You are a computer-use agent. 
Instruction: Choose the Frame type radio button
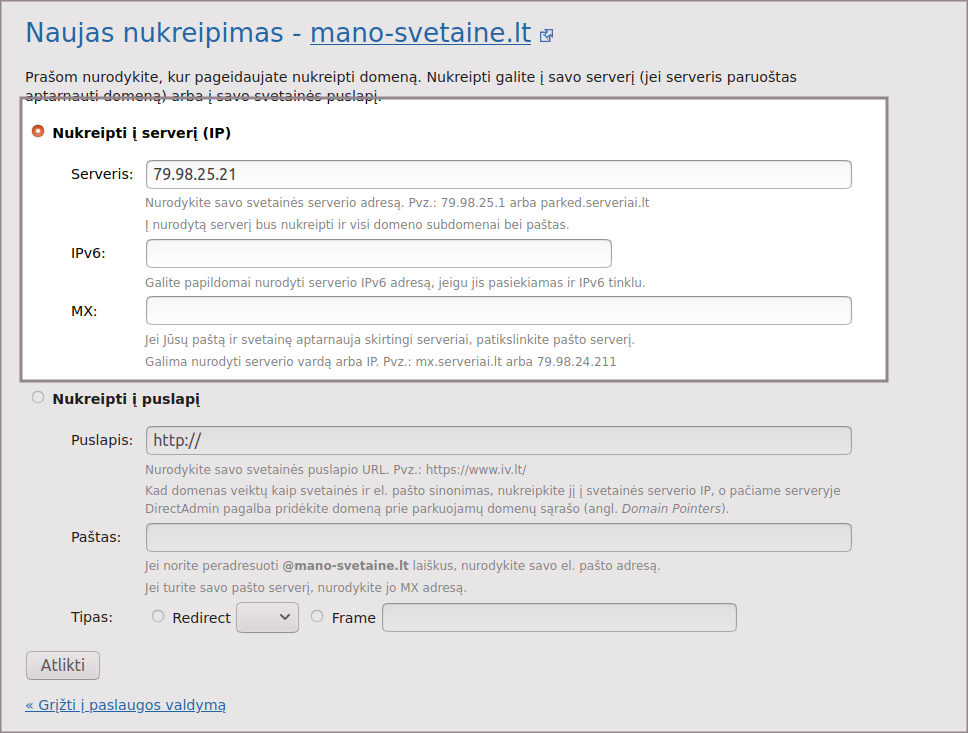317,617
